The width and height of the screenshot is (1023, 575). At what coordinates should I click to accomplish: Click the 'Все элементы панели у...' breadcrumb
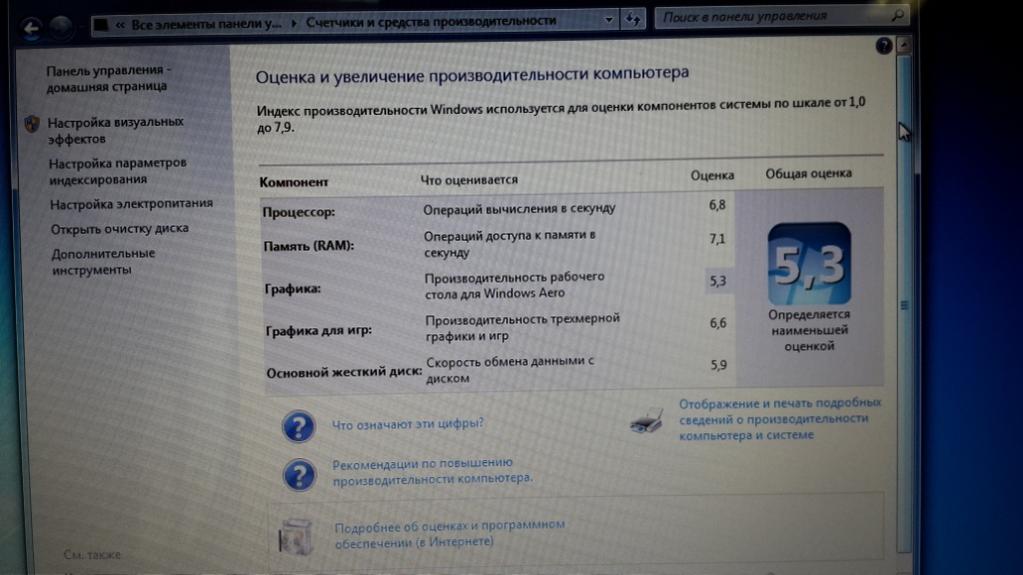(x=206, y=25)
